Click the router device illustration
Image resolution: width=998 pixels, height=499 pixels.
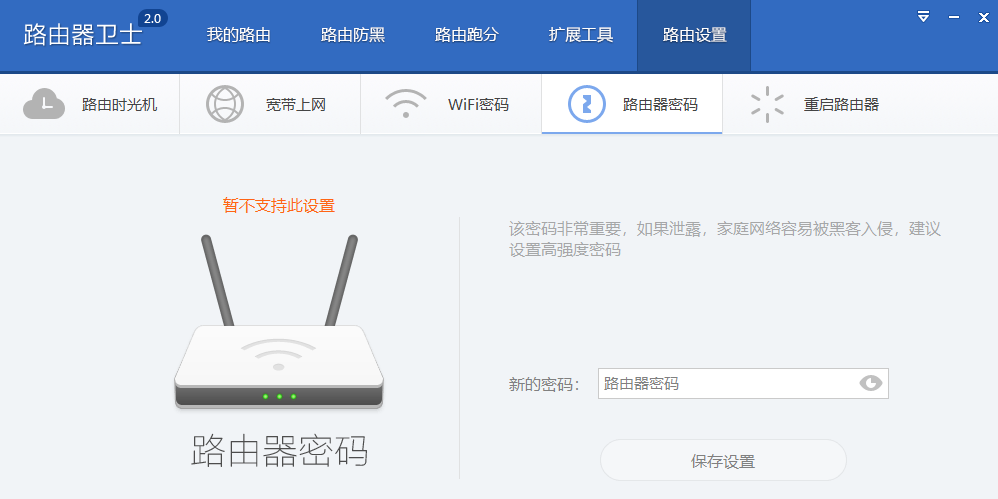click(279, 321)
